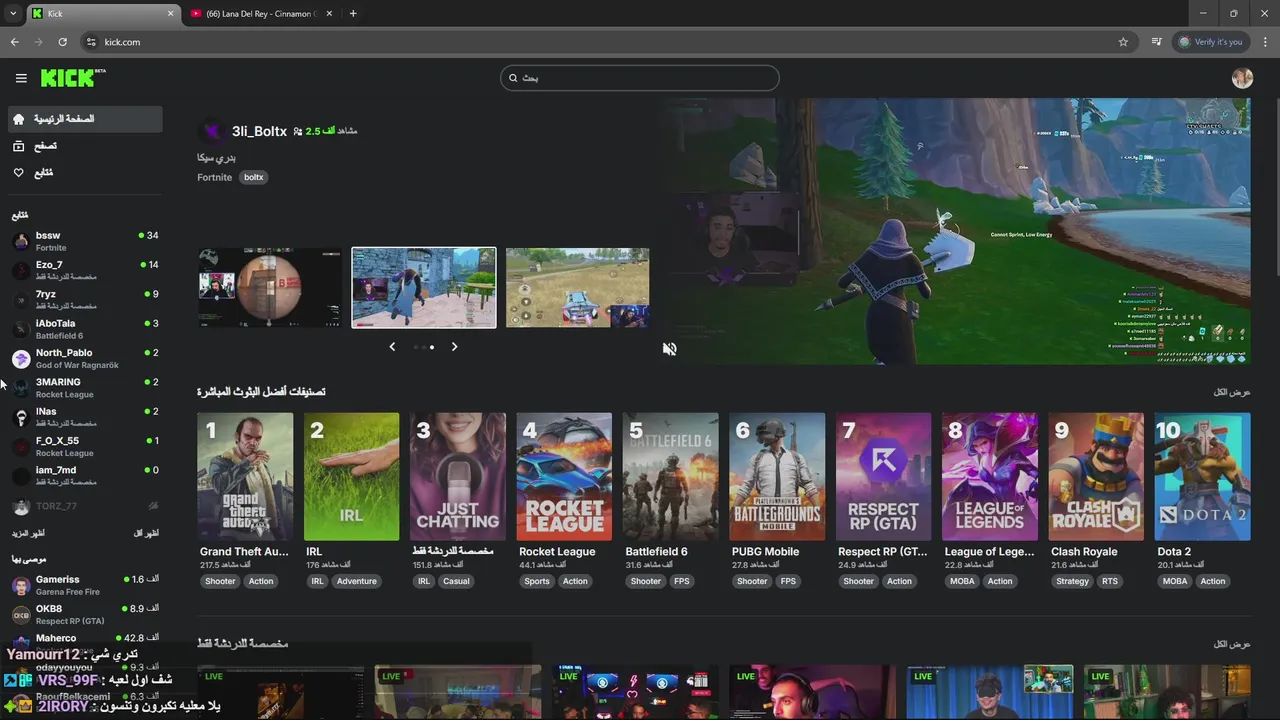Image resolution: width=1280 pixels, height=720 pixels.
Task: Click view all for chat-only section
Action: point(1232,644)
